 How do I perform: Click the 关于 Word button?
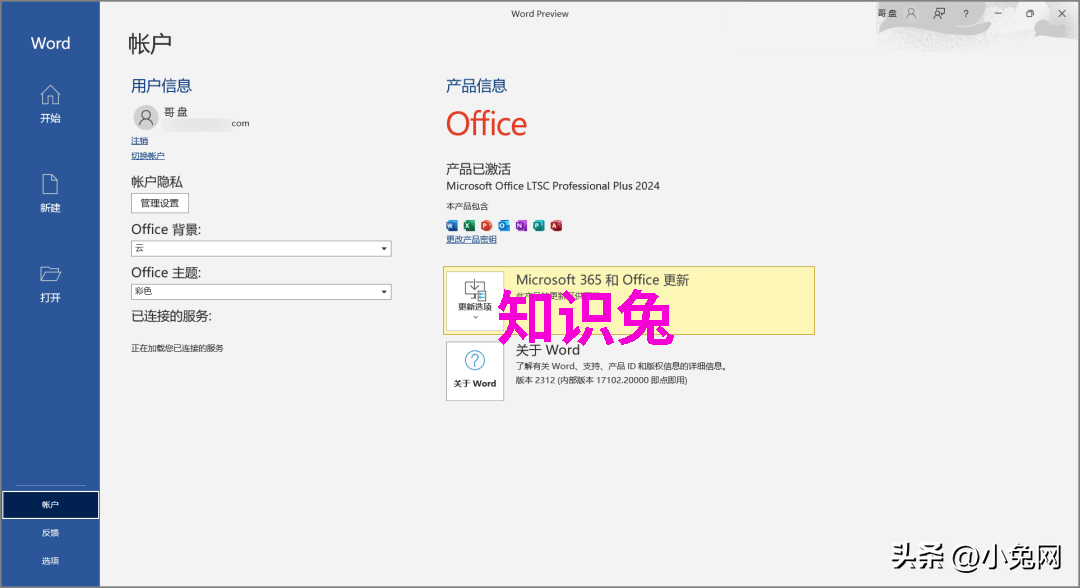pyautogui.click(x=475, y=371)
